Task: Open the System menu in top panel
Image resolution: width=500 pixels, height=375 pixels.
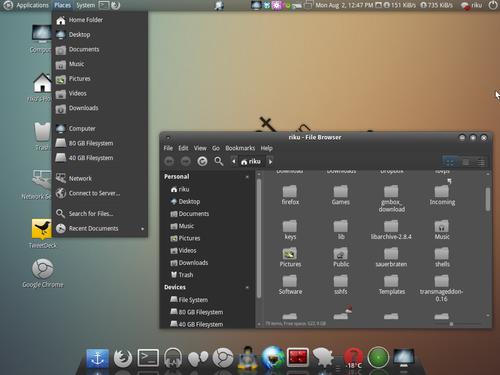Action: [86, 5]
